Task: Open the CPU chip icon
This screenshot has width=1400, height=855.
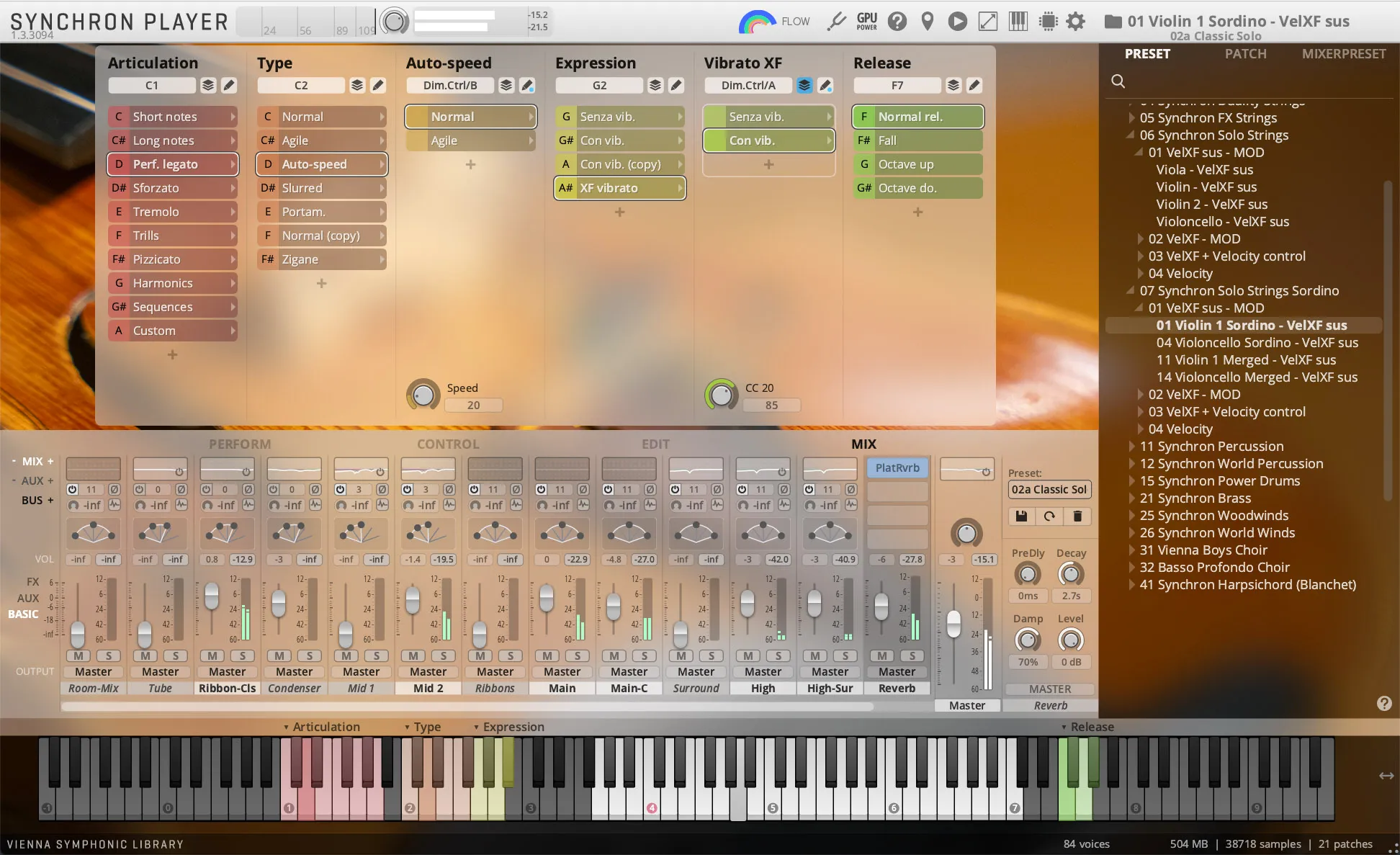Action: 1049,22
